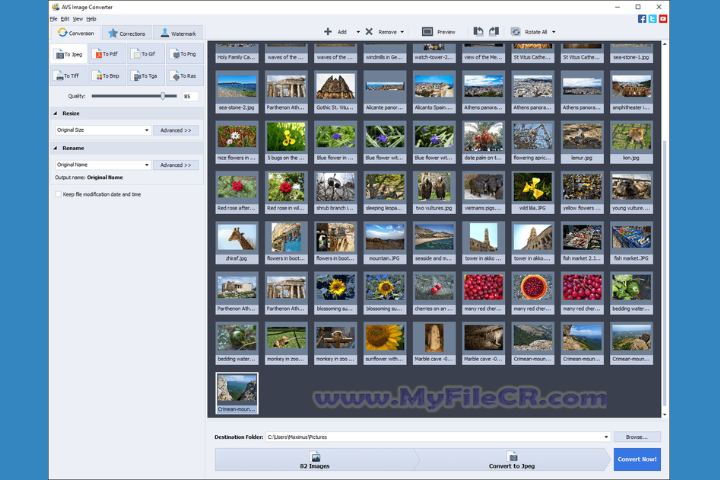720x480 pixels.
Task: Click the Remove X icon
Action: pyautogui.click(x=369, y=32)
